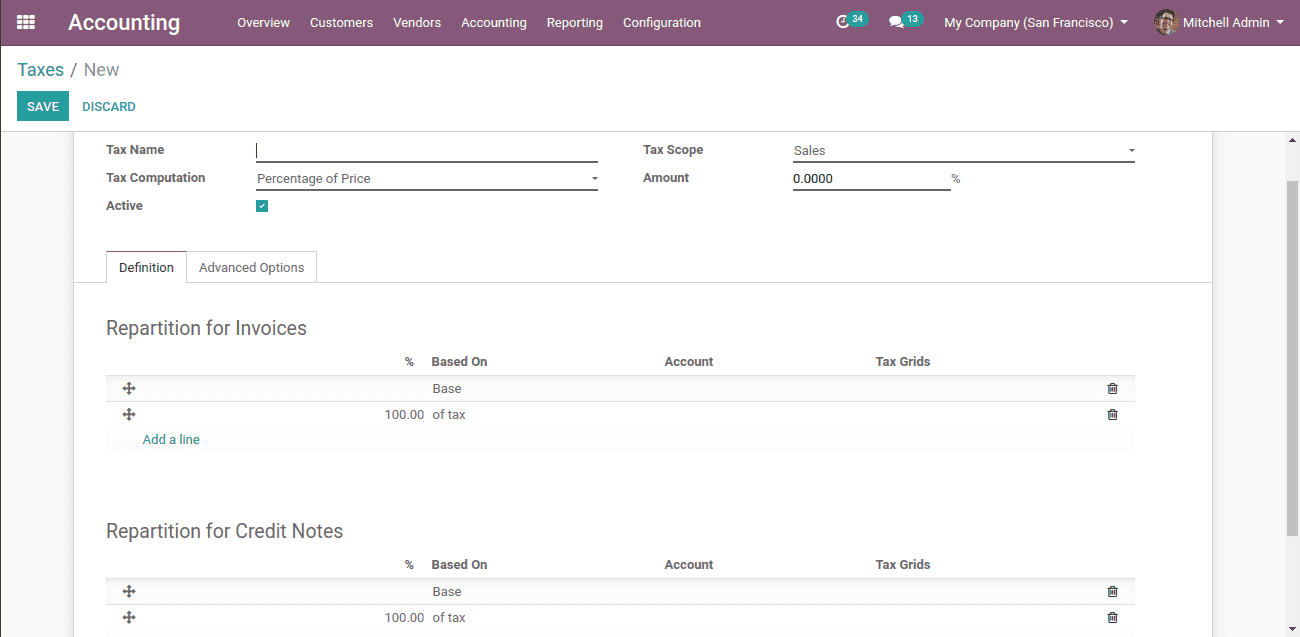Screen dimensions: 1300x637
Task: Click the invoices Account column header
Action: [x=689, y=362]
